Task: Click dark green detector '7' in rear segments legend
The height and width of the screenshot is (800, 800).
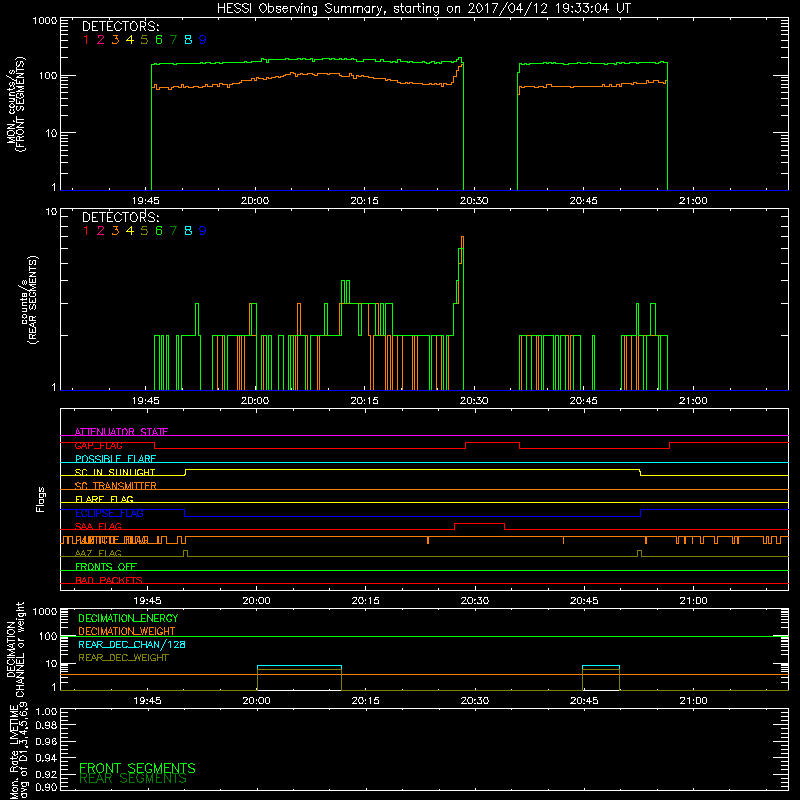Action: 173,231
